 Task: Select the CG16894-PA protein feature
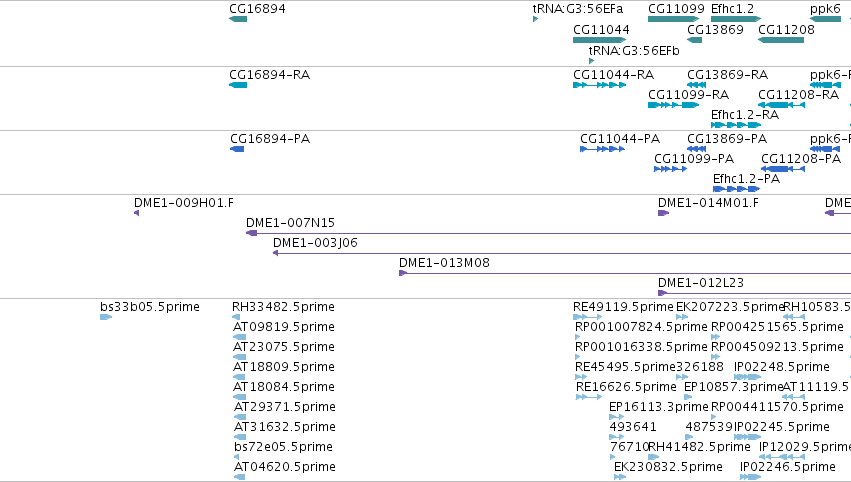coord(237,149)
